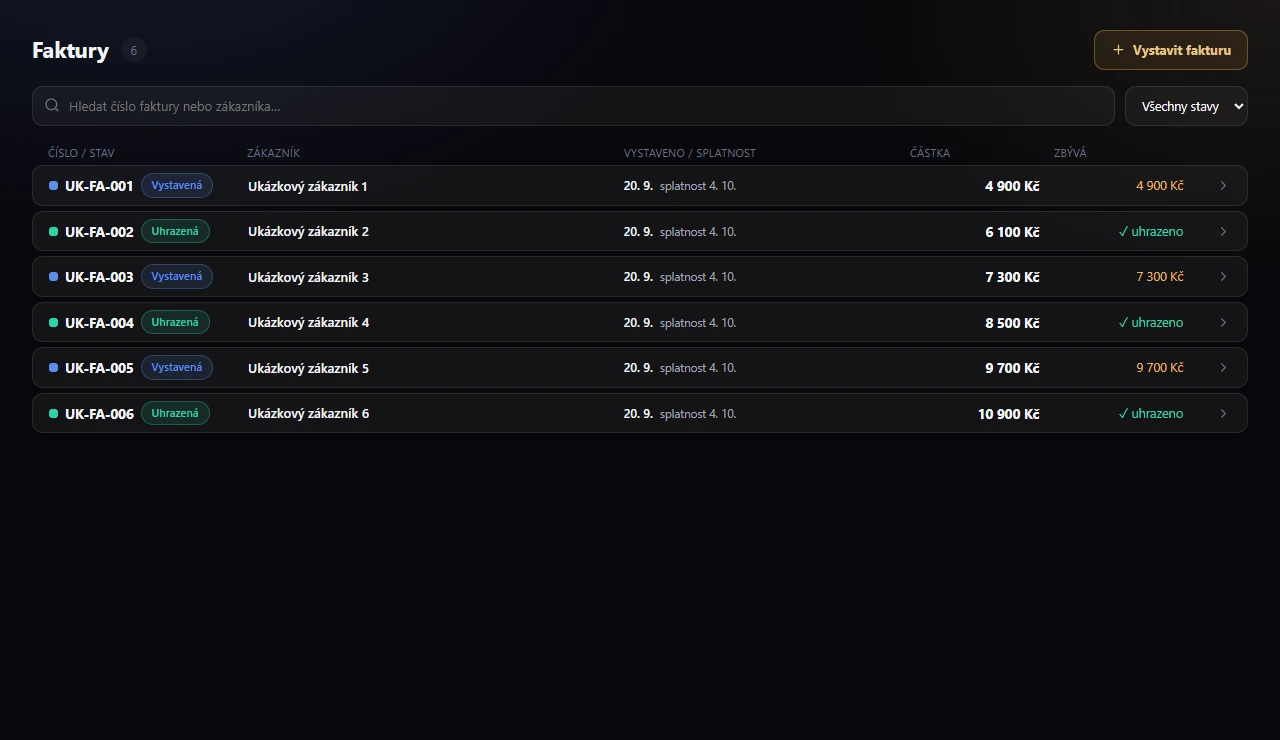Screen dimensions: 1280x740
Task: Select invoice number UK-FA-001
Action: (x=99, y=186)
